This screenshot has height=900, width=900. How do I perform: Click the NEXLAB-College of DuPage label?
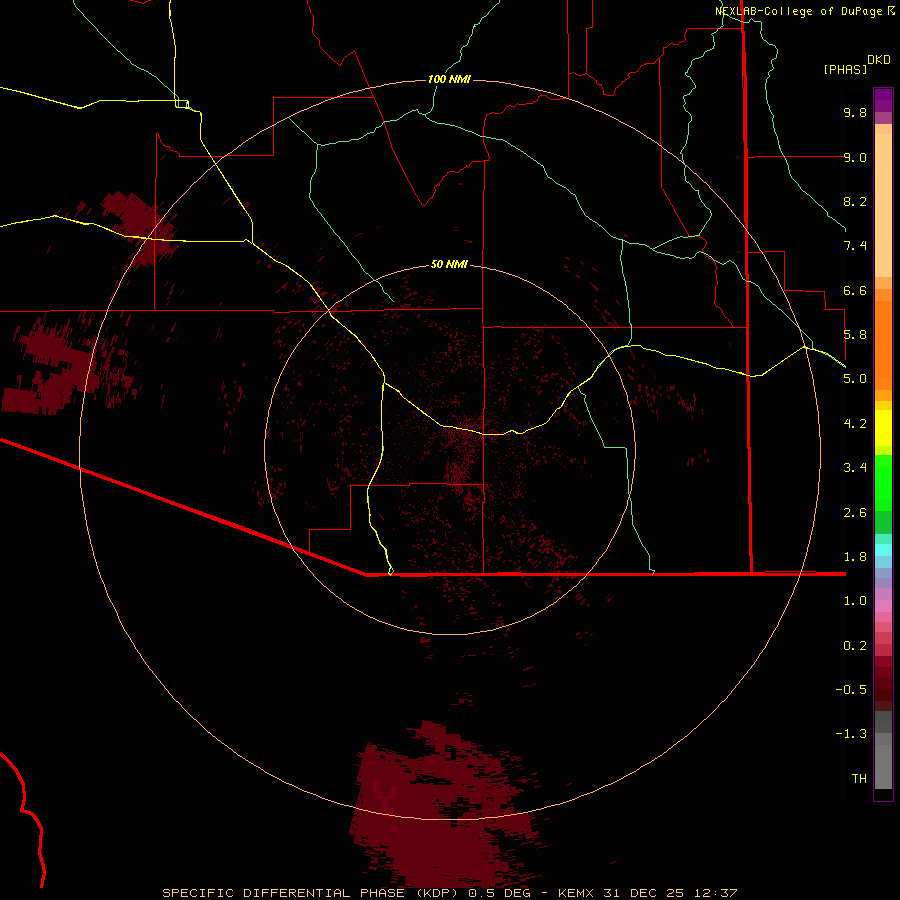pos(798,11)
